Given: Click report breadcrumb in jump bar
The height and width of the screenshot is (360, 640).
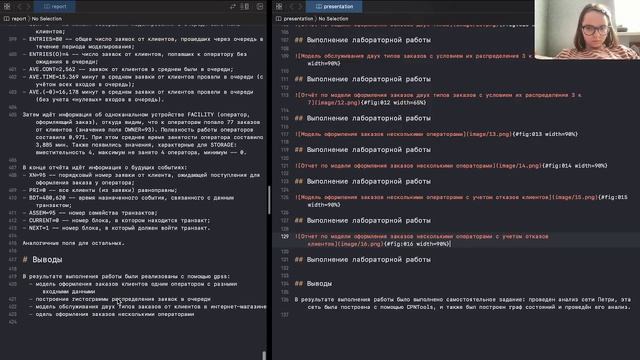Looking at the screenshot, I should [15, 19].
